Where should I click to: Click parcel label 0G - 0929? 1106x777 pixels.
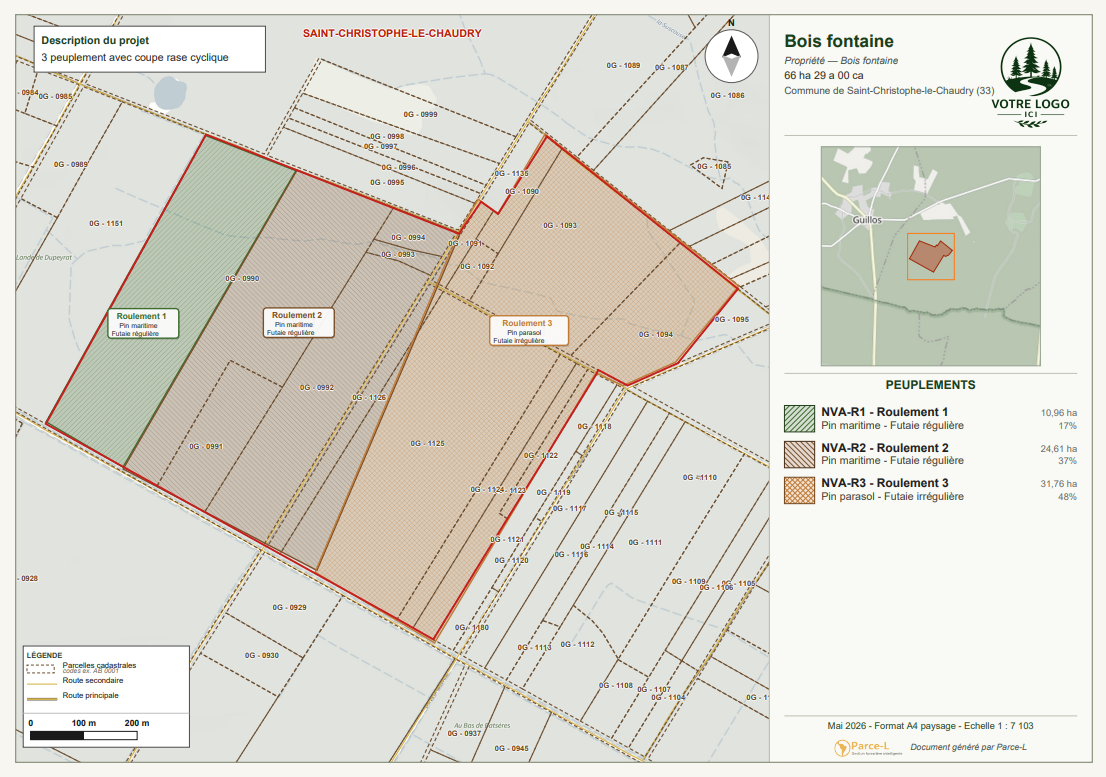tap(289, 607)
